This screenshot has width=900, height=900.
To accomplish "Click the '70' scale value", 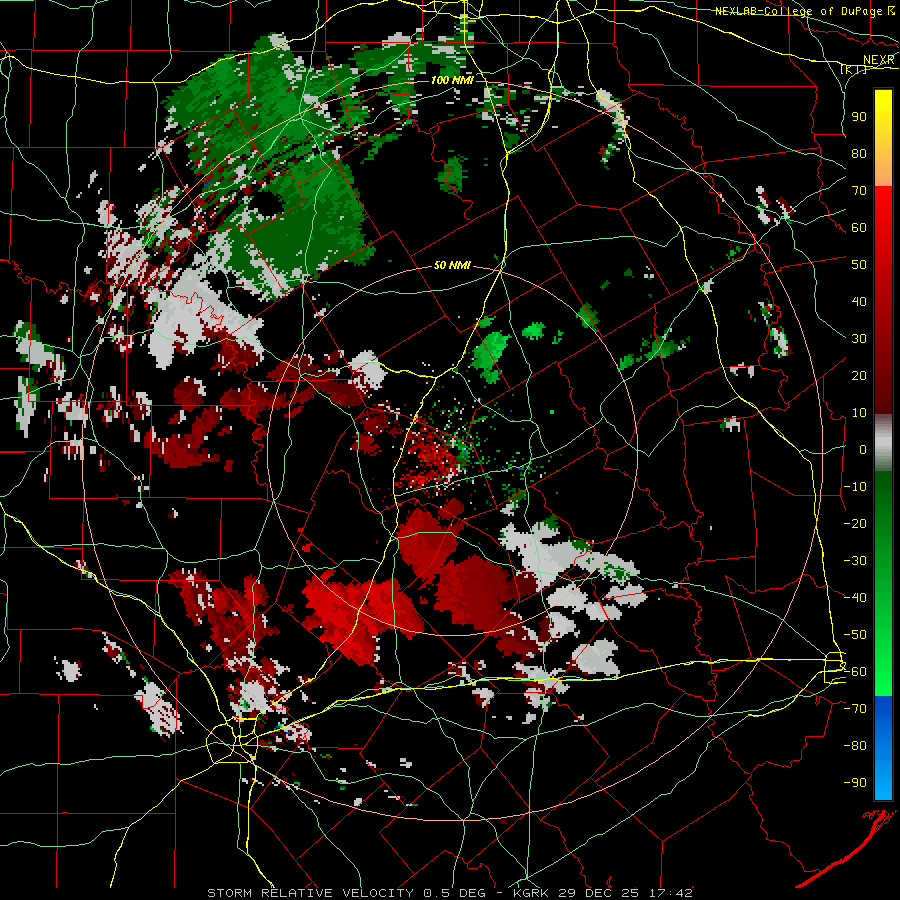I will click(859, 191).
